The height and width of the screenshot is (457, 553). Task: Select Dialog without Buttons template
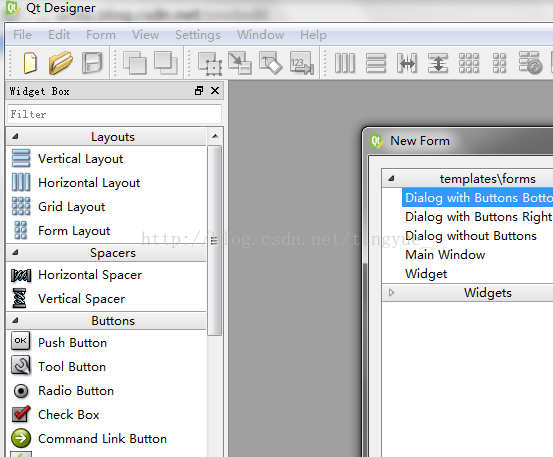click(471, 236)
